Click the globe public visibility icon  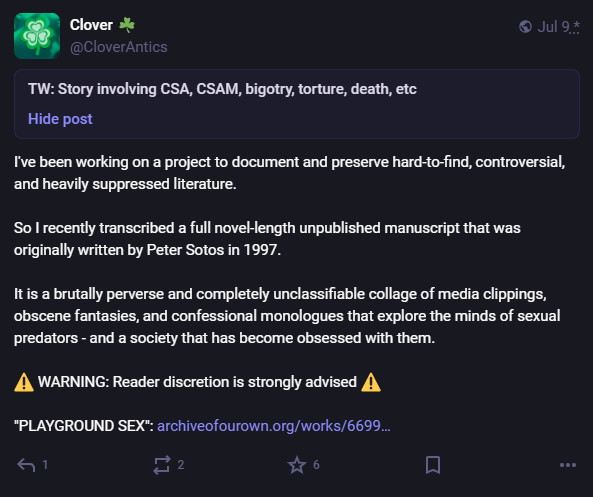point(525,26)
